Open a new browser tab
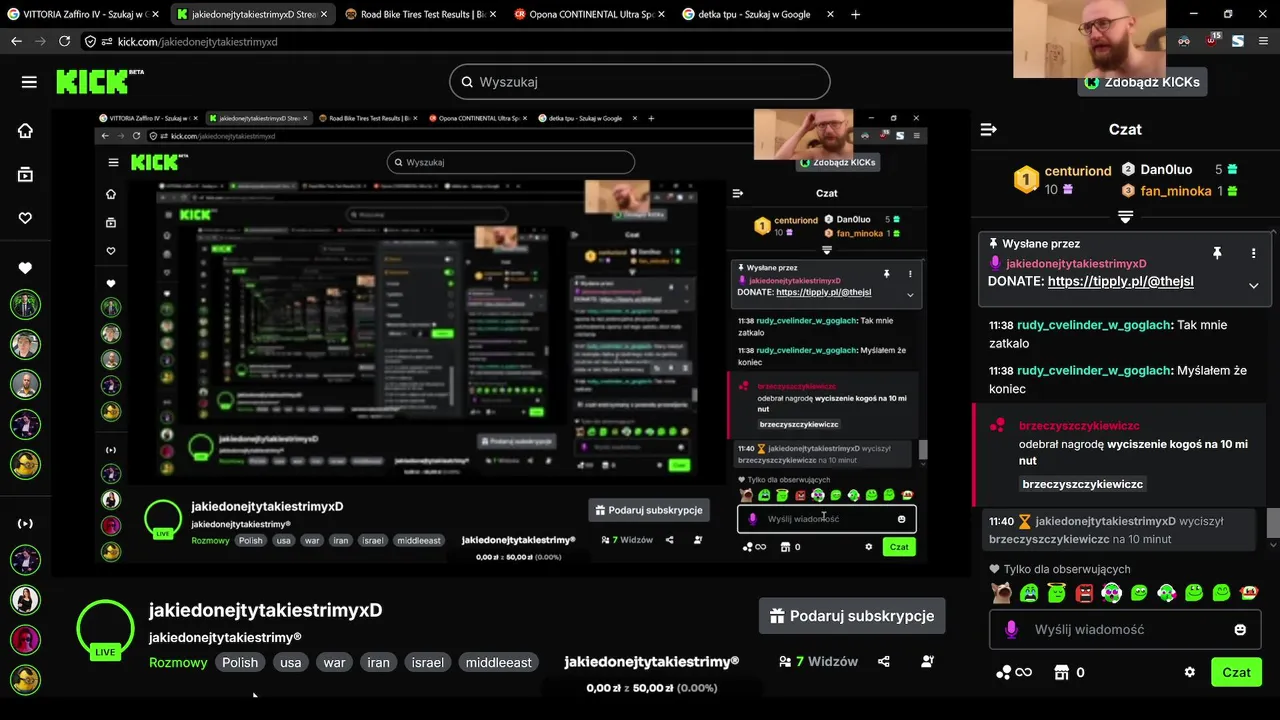1280x720 pixels. pyautogui.click(x=855, y=14)
